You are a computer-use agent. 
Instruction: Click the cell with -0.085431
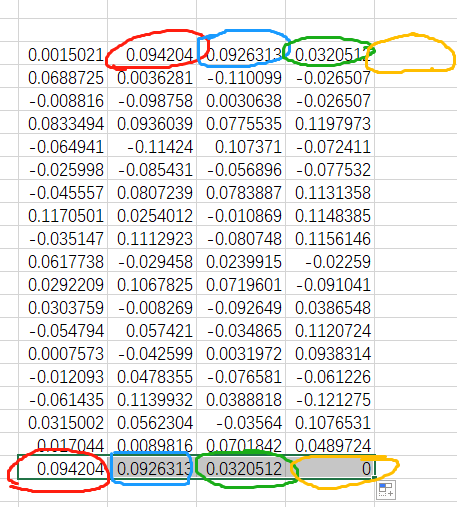point(152,168)
